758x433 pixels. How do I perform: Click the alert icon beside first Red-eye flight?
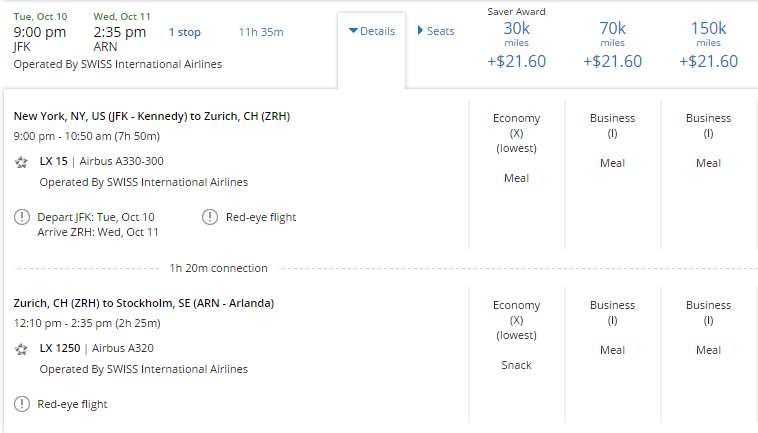coord(210,217)
